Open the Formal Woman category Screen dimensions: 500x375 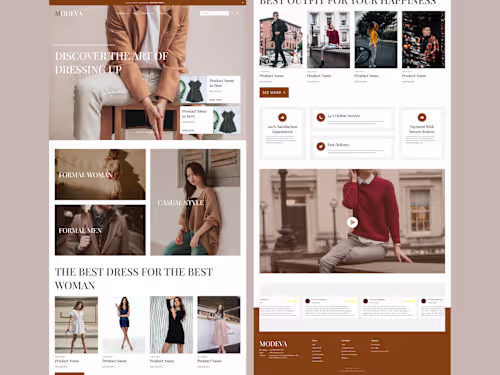pyautogui.click(x=100, y=174)
